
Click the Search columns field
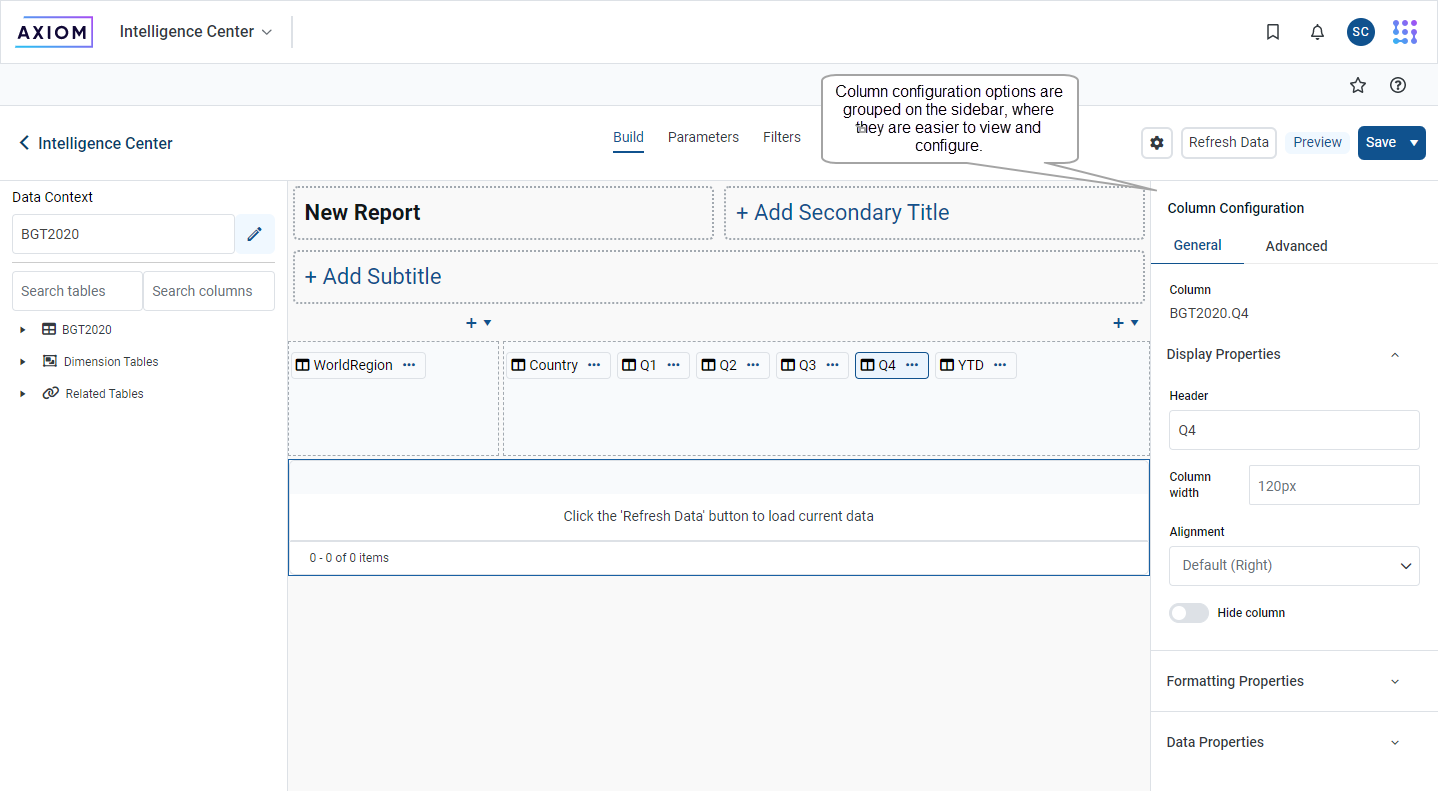pyautogui.click(x=208, y=291)
